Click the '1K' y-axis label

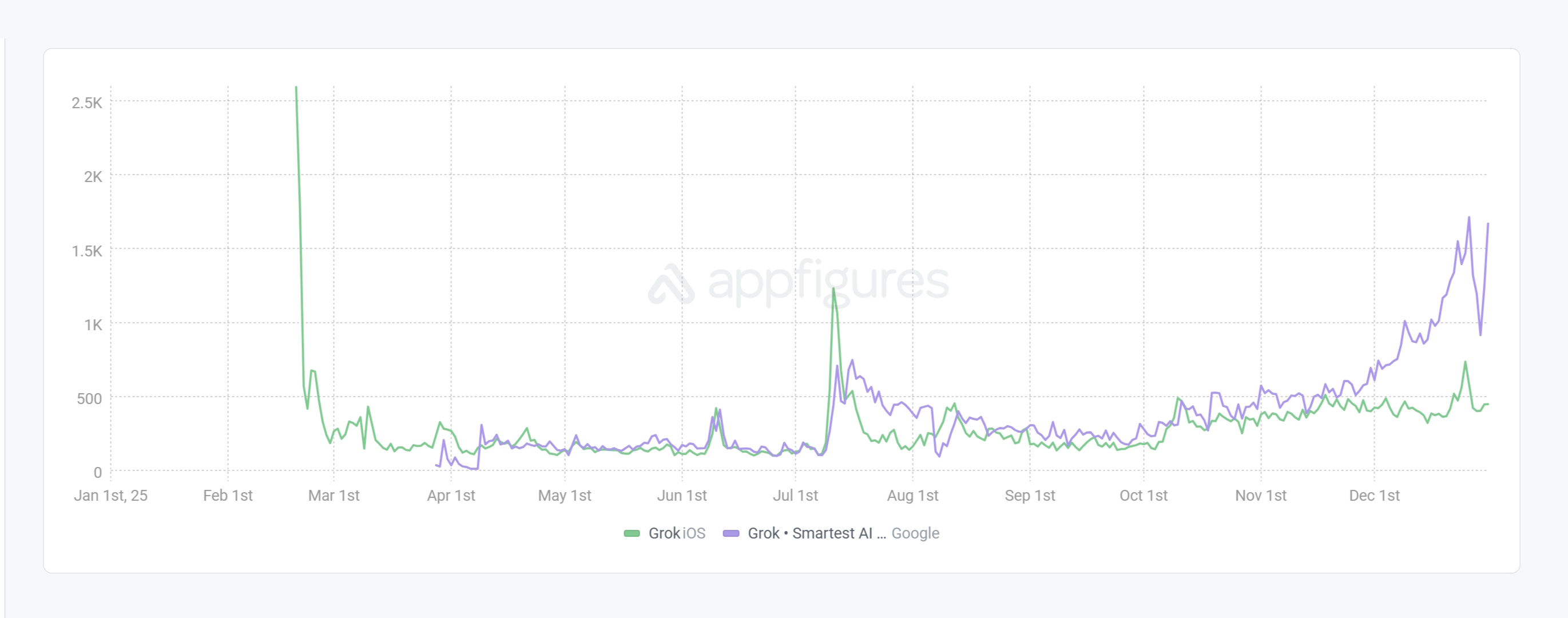click(93, 325)
